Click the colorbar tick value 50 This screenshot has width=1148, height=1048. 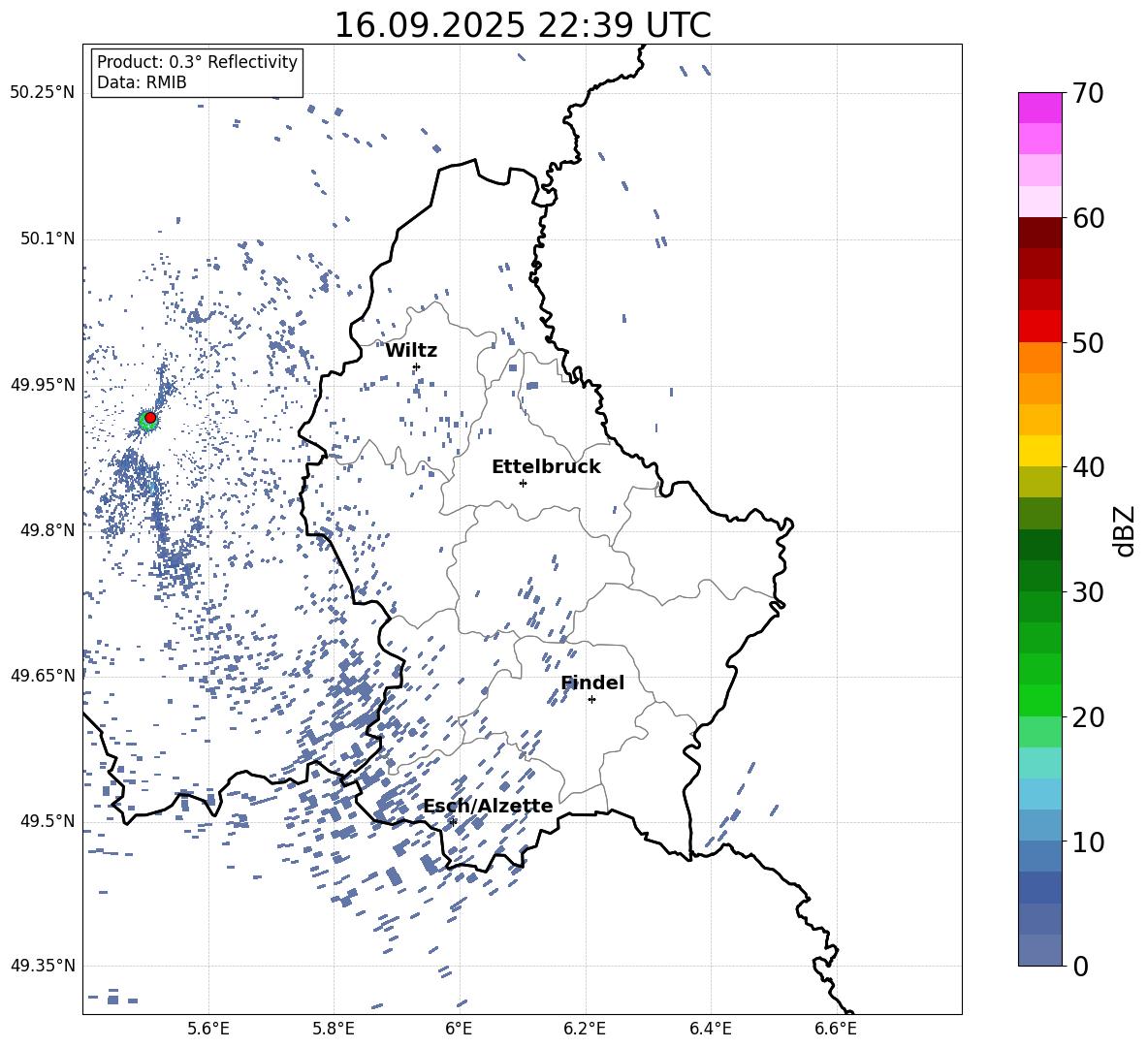click(1088, 342)
